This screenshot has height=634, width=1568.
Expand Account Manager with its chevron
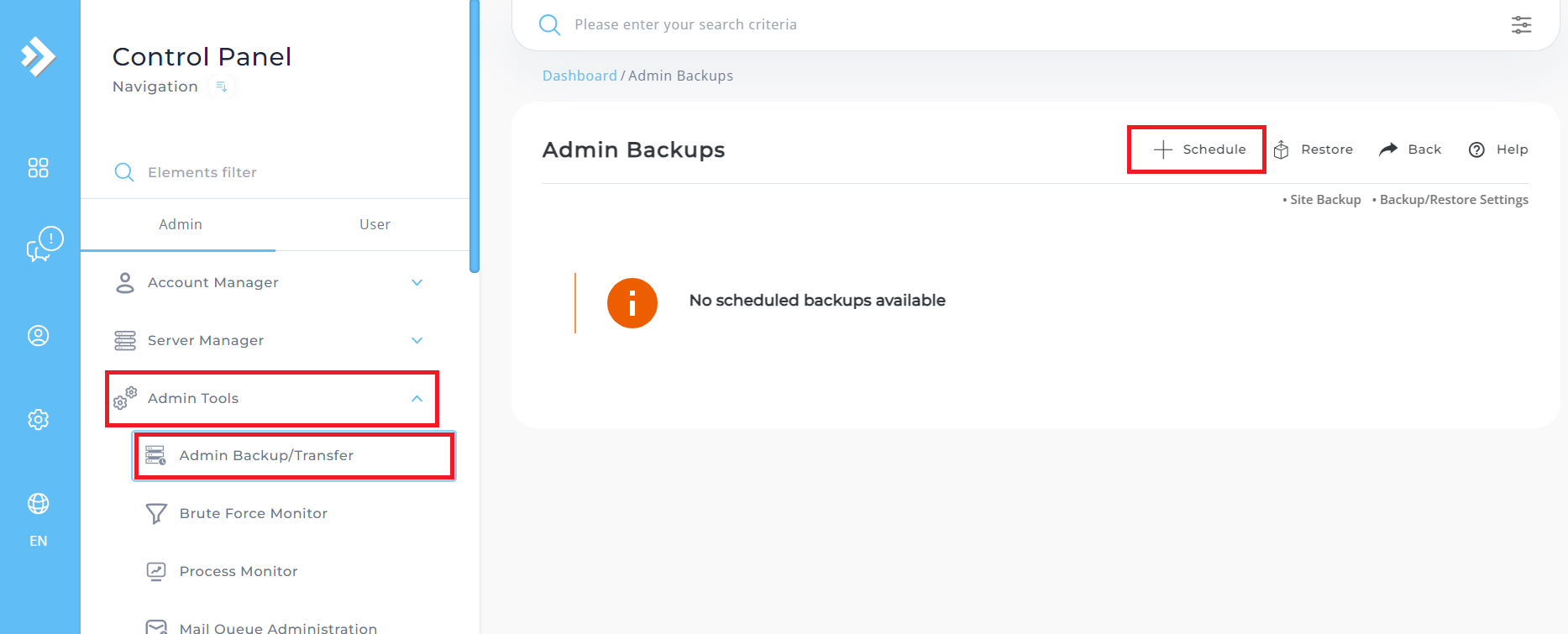(x=417, y=283)
